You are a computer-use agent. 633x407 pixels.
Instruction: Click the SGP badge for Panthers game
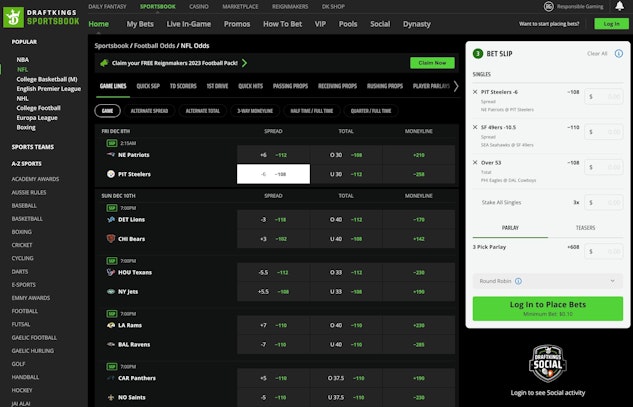(x=111, y=367)
